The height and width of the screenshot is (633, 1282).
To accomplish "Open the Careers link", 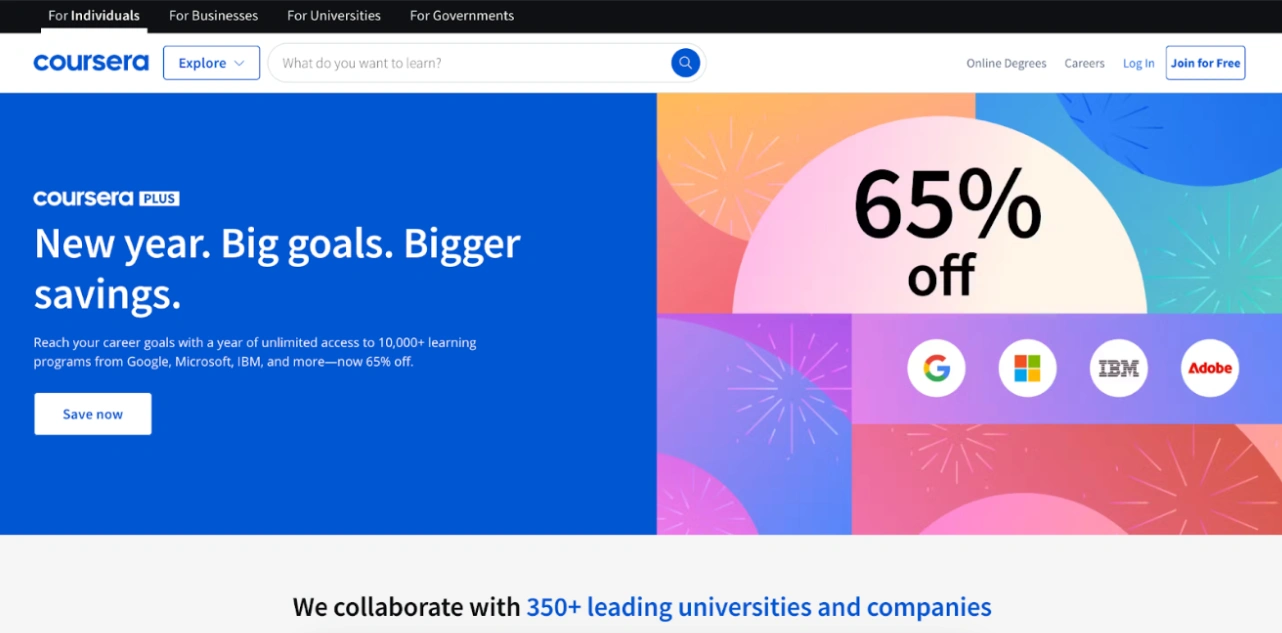I will pyautogui.click(x=1084, y=63).
